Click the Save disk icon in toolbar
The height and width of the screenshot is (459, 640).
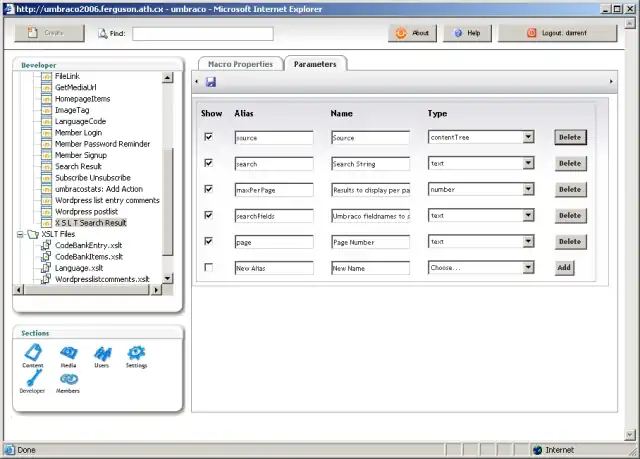tap(211, 81)
